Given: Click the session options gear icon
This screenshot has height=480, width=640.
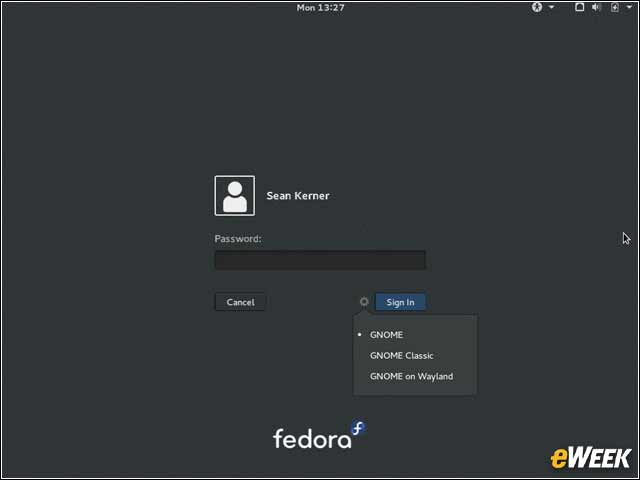Looking at the screenshot, I should coord(364,302).
